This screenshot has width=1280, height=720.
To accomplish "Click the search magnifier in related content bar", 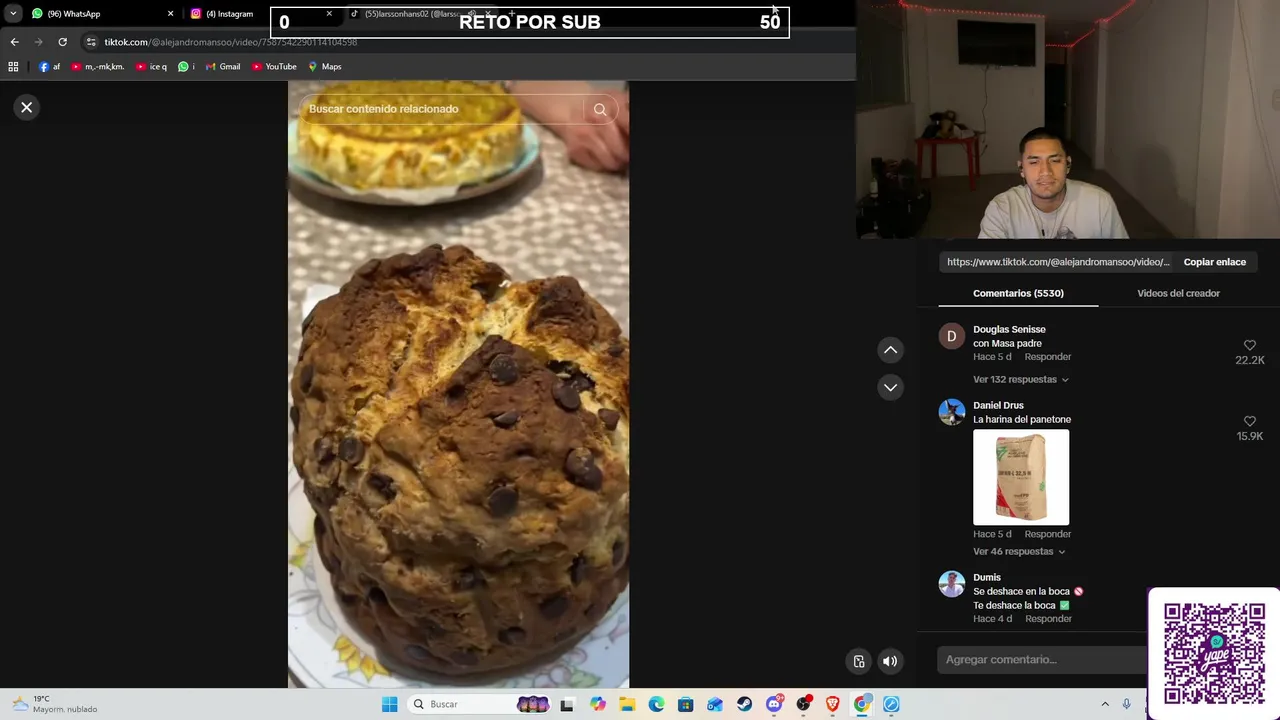I will tap(600, 109).
